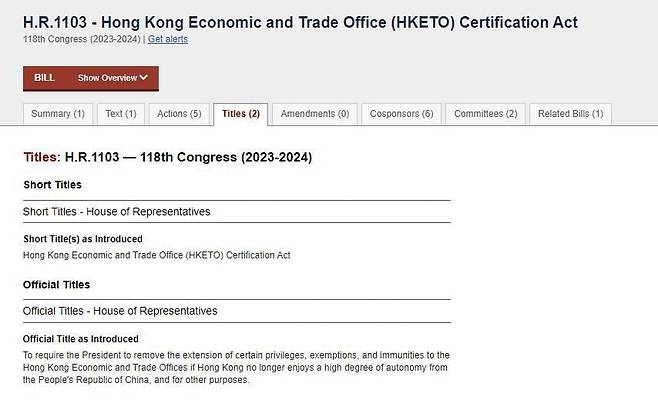Expand the Show Overview dropdown

coord(112,78)
